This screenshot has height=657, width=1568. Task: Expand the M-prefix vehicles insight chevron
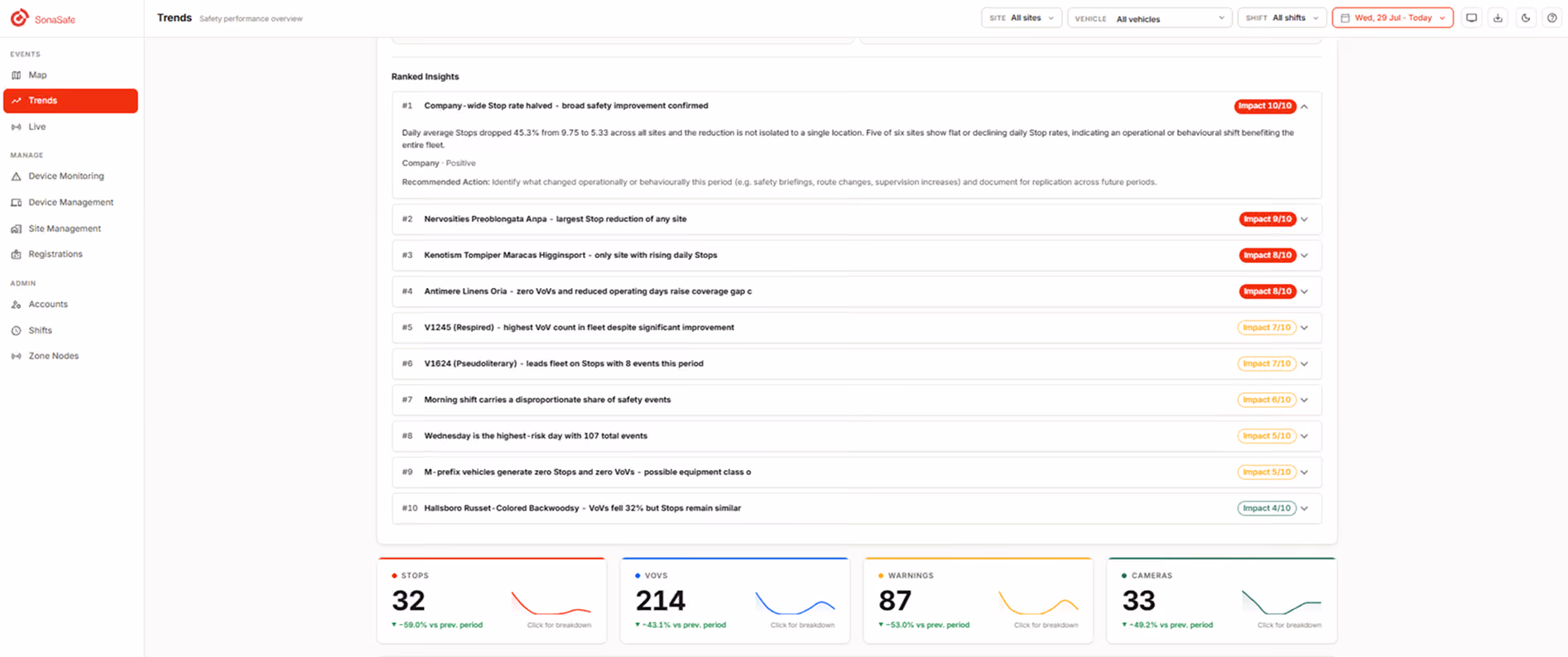pos(1305,472)
